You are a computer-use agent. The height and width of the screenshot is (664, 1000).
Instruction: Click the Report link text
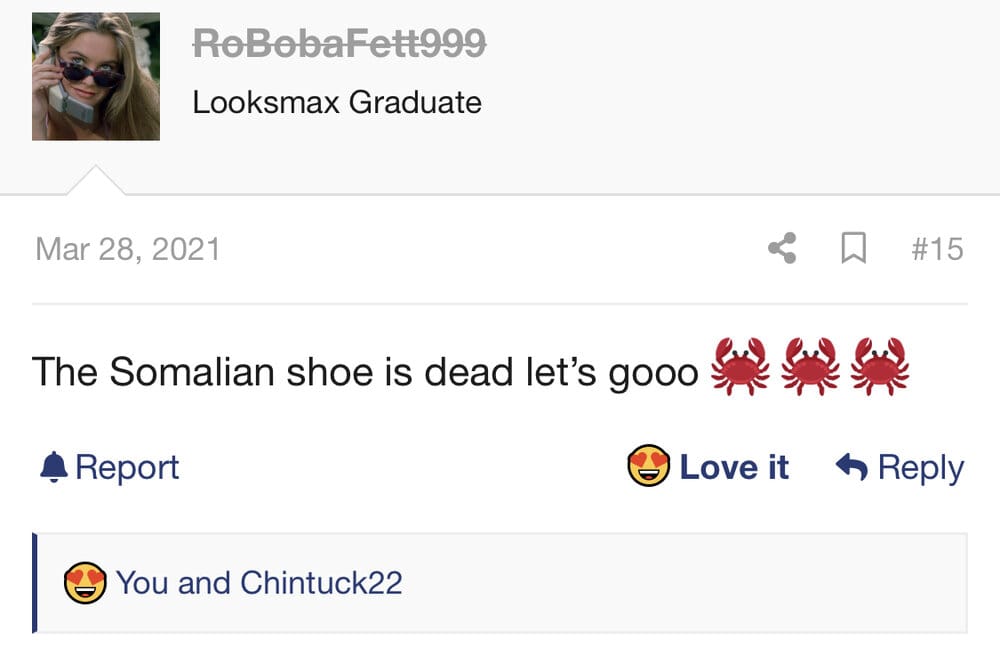pos(127,467)
